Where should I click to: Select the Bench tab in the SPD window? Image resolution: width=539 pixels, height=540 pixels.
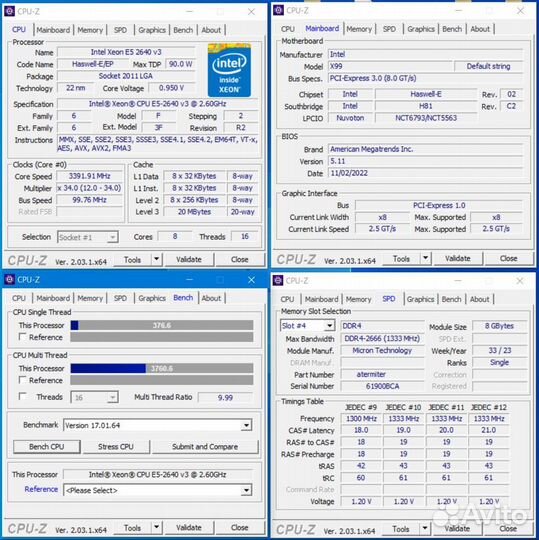pos(451,299)
